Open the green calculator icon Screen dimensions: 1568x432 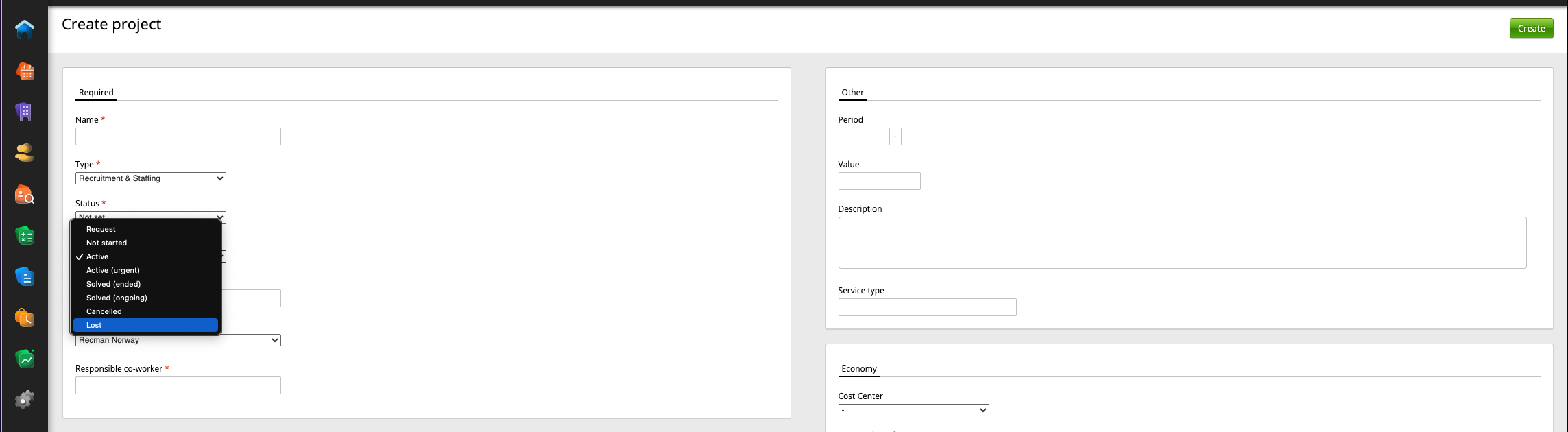(x=25, y=236)
